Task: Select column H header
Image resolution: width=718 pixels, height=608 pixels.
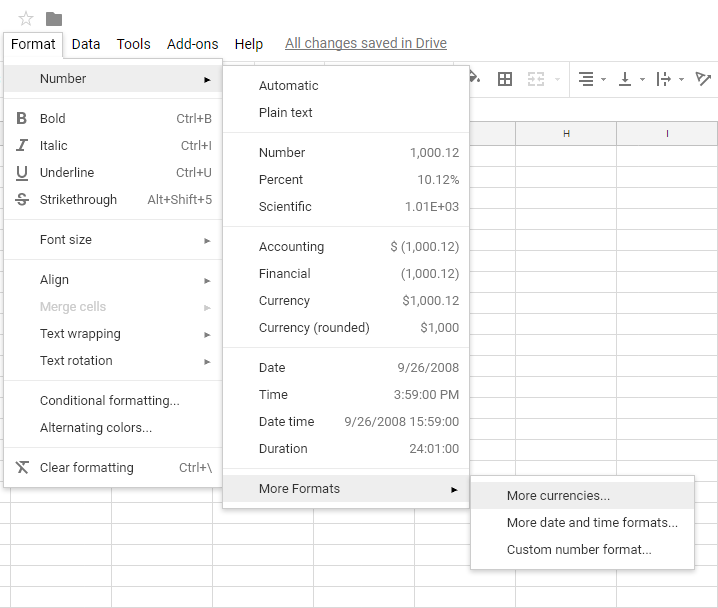Action: (566, 134)
